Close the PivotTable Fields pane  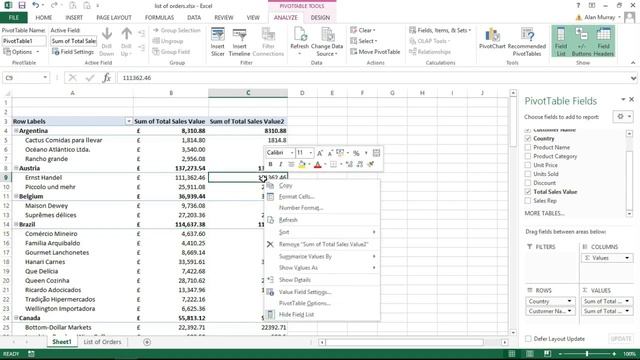(631, 99)
